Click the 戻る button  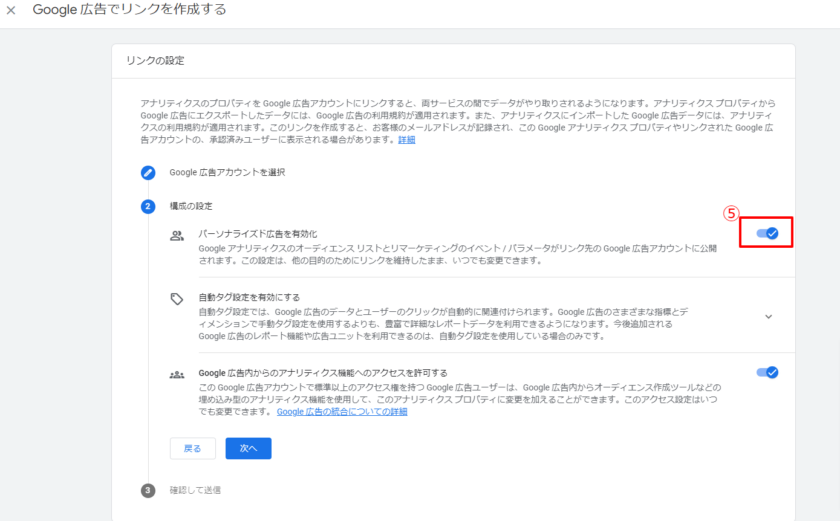tap(192, 448)
